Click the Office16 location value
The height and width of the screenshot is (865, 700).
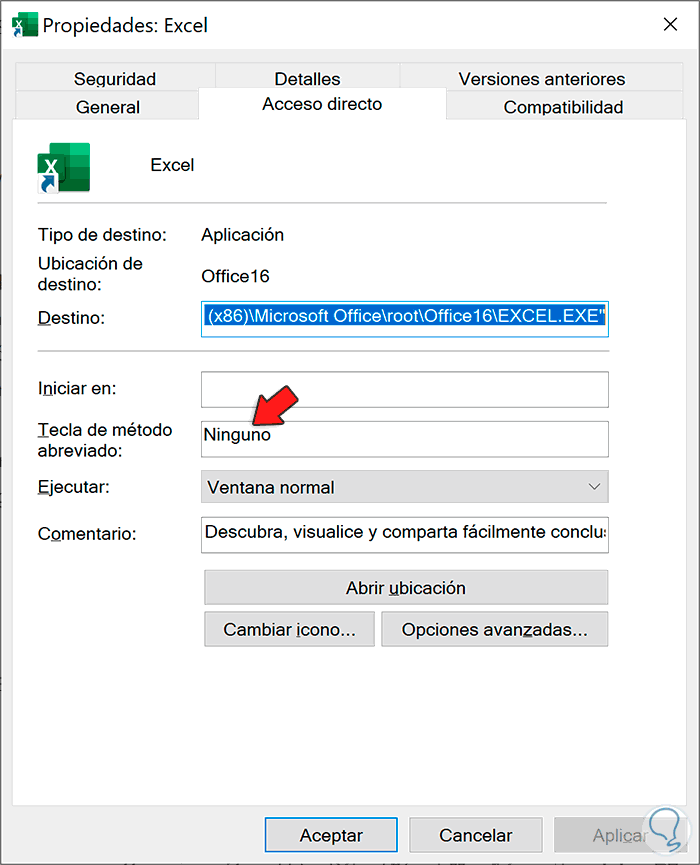[235, 276]
